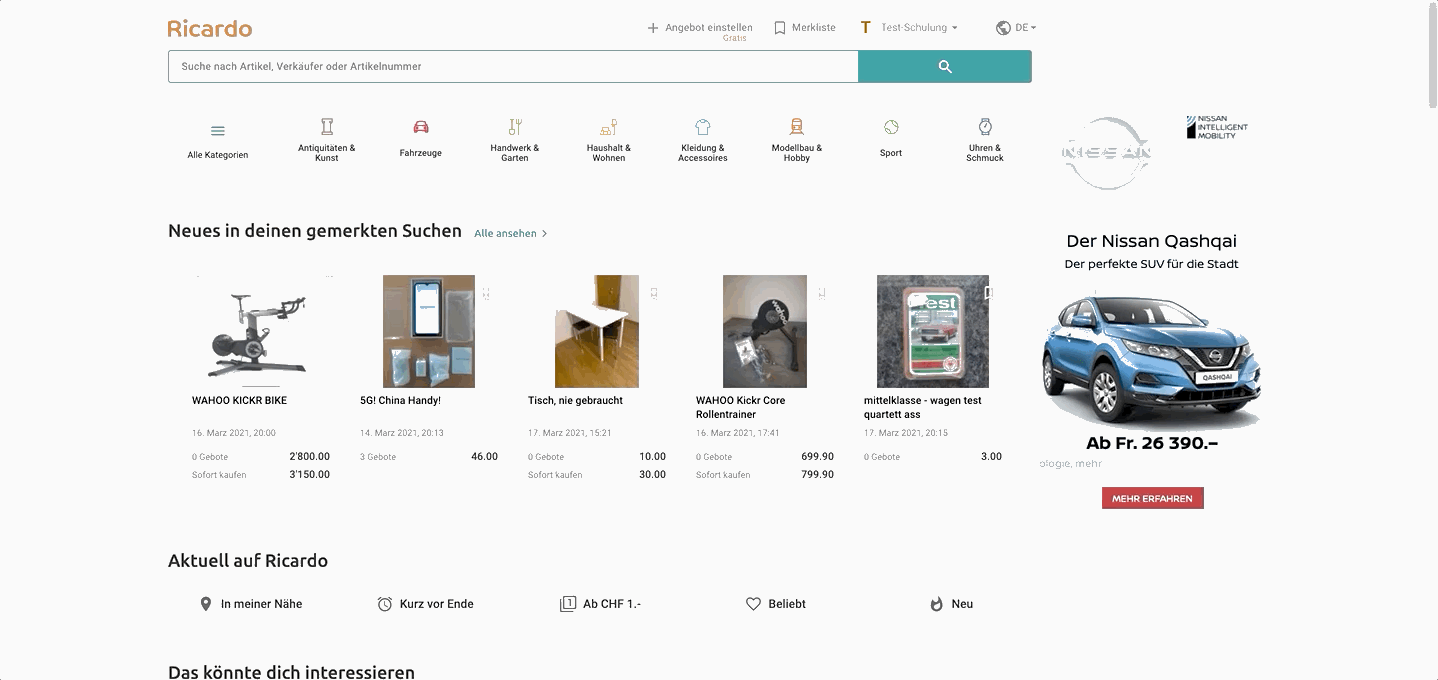Open the DE language dropdown

point(1026,28)
